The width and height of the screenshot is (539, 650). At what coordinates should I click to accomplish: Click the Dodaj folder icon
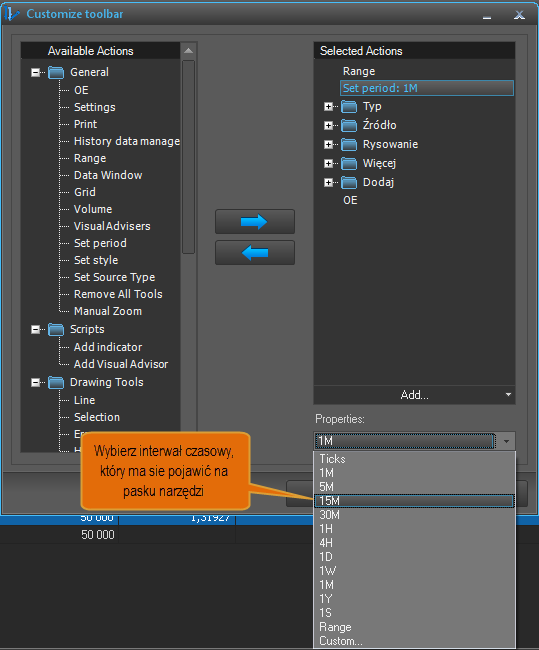349,182
